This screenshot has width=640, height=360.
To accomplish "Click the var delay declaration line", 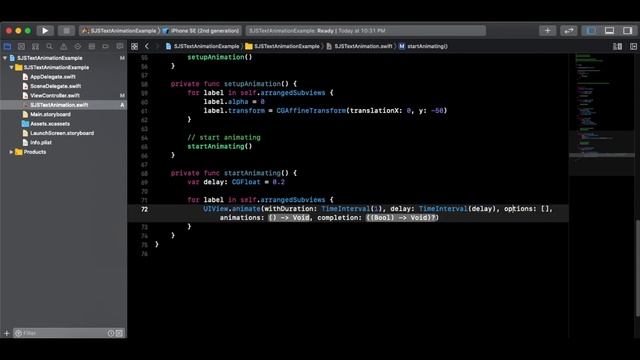I will (x=236, y=182).
